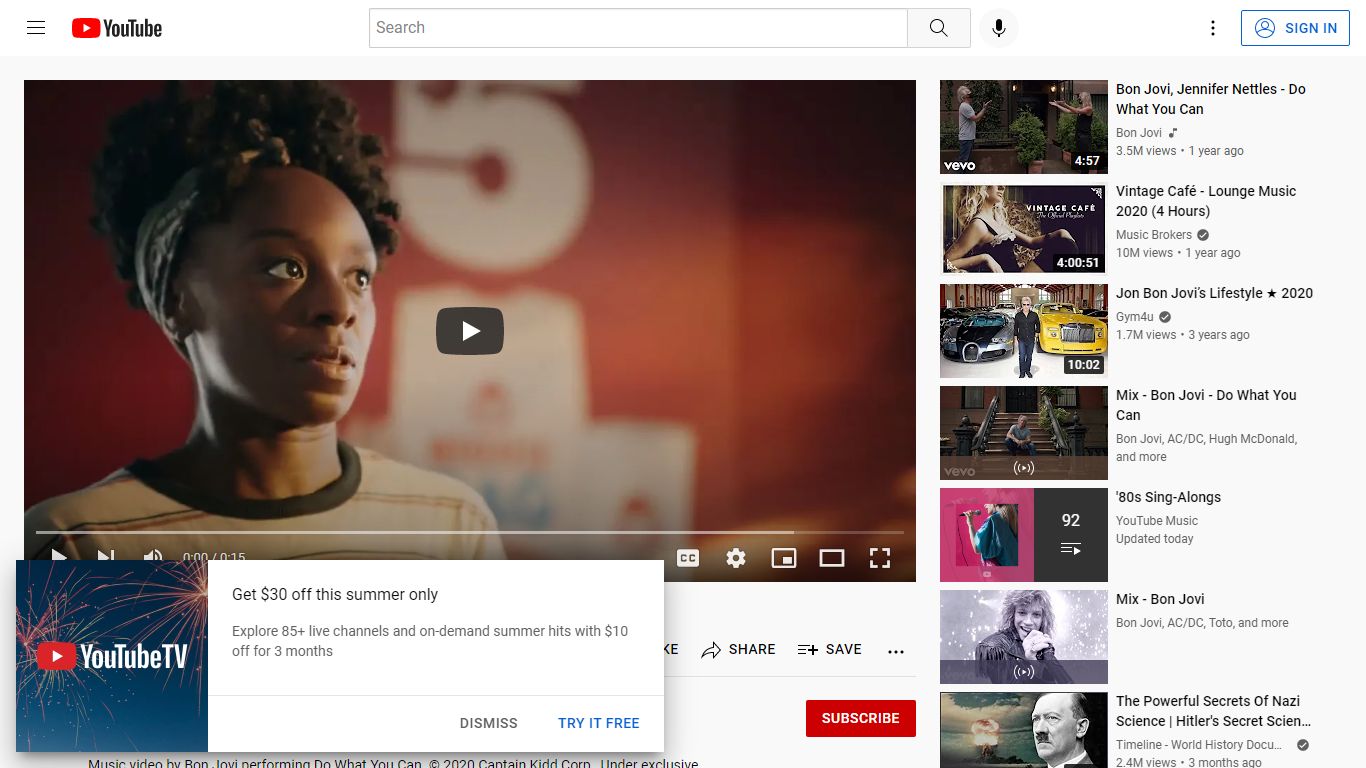Viewport: 1366px width, 768px height.
Task: Click the YouTube logo
Action: tap(117, 28)
